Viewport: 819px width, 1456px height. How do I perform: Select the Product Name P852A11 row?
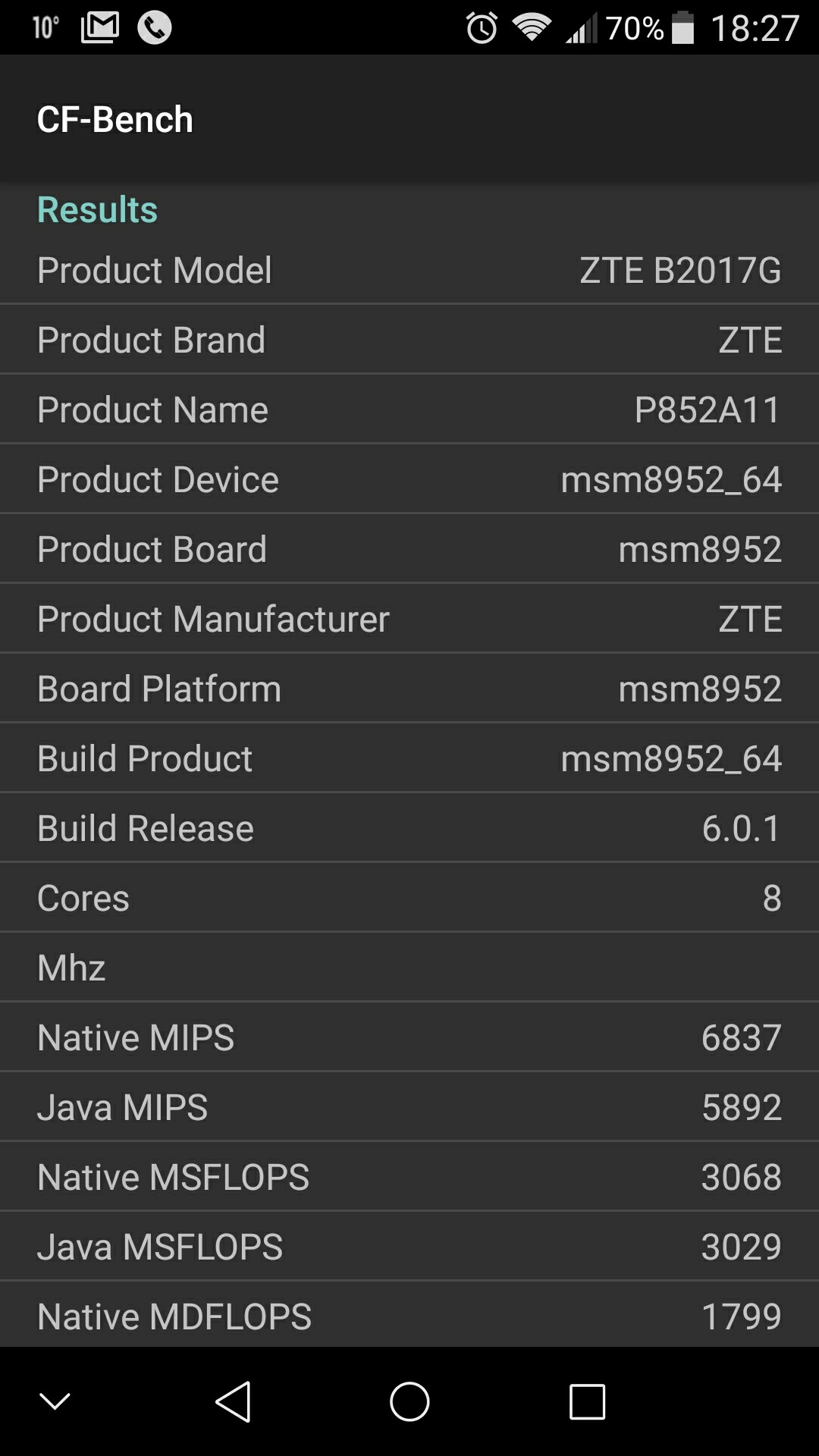tap(409, 409)
